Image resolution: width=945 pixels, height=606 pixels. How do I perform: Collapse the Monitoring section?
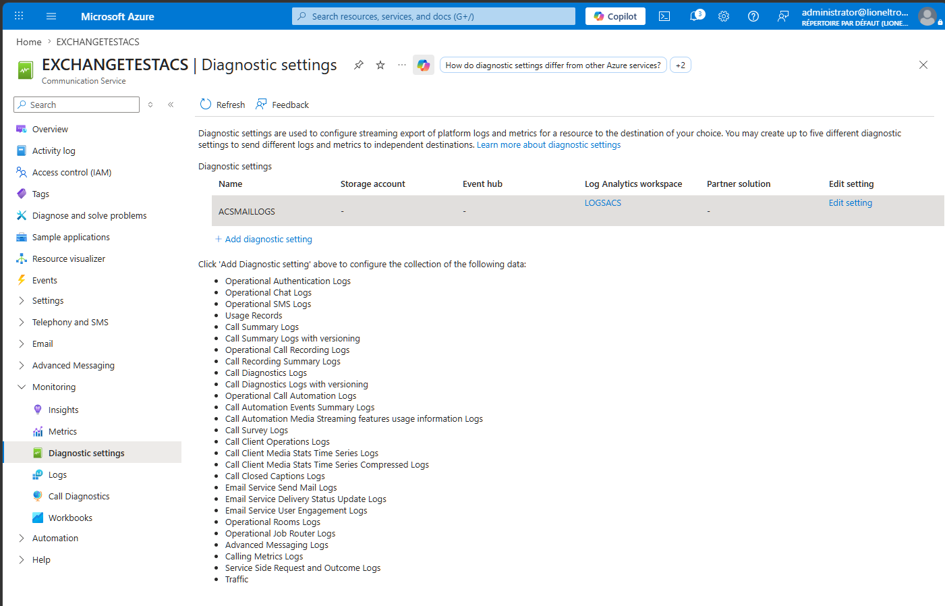tap(22, 387)
